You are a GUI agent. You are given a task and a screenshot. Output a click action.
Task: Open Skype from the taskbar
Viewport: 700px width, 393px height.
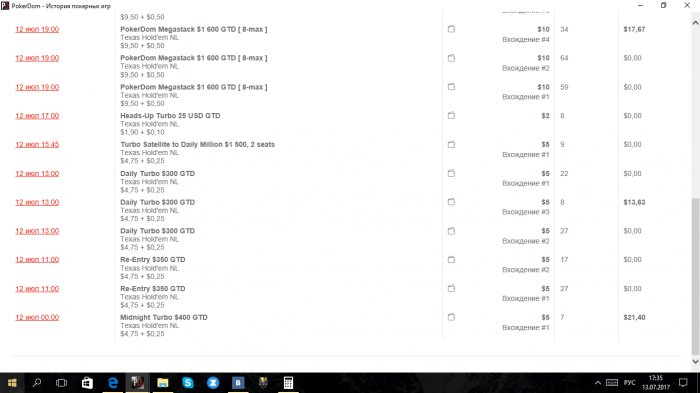[x=188, y=383]
